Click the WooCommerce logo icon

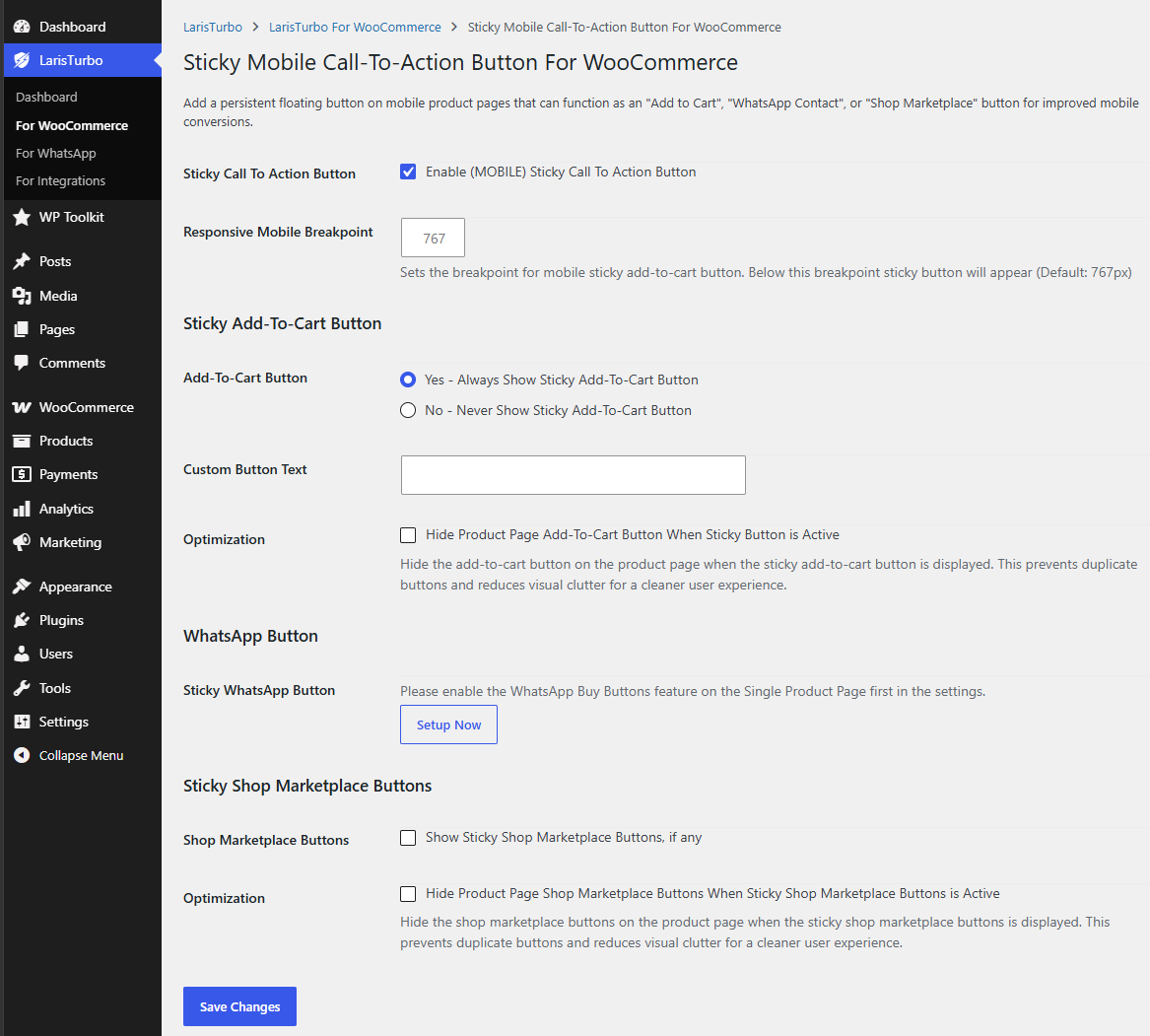coord(22,407)
